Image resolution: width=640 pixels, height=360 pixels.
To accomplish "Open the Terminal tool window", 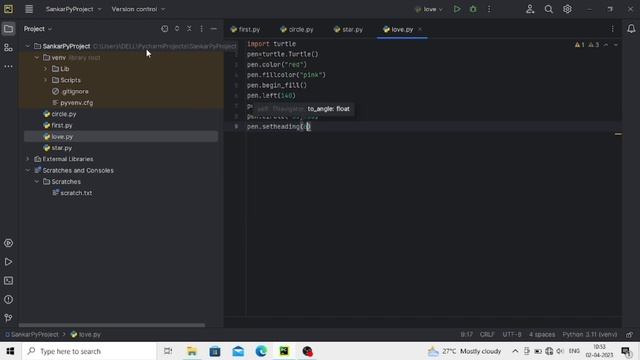I will [x=8, y=281].
